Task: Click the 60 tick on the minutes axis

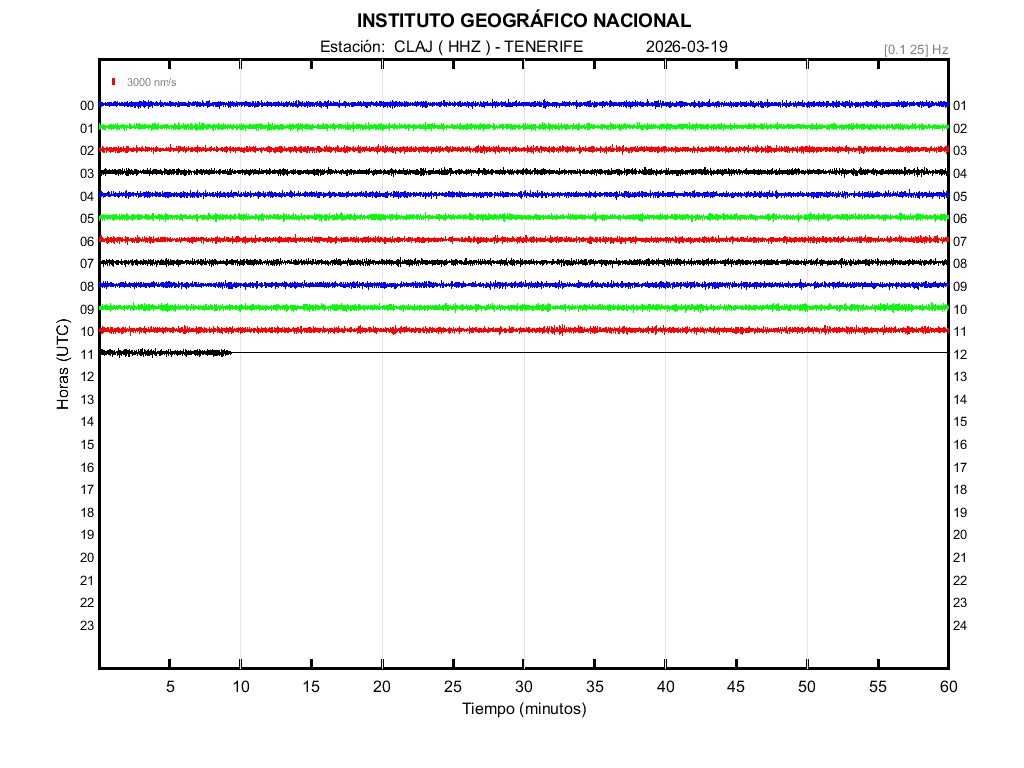Action: (x=947, y=687)
